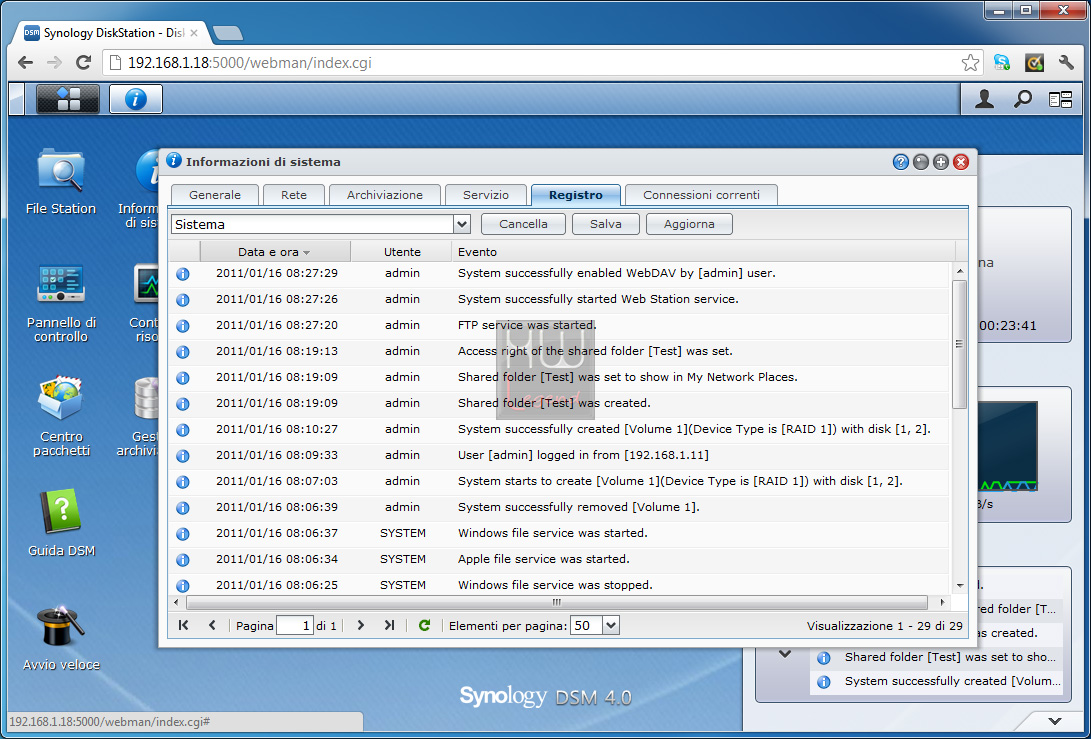Go to the next log page
The height and width of the screenshot is (739, 1091).
pyautogui.click(x=360, y=626)
